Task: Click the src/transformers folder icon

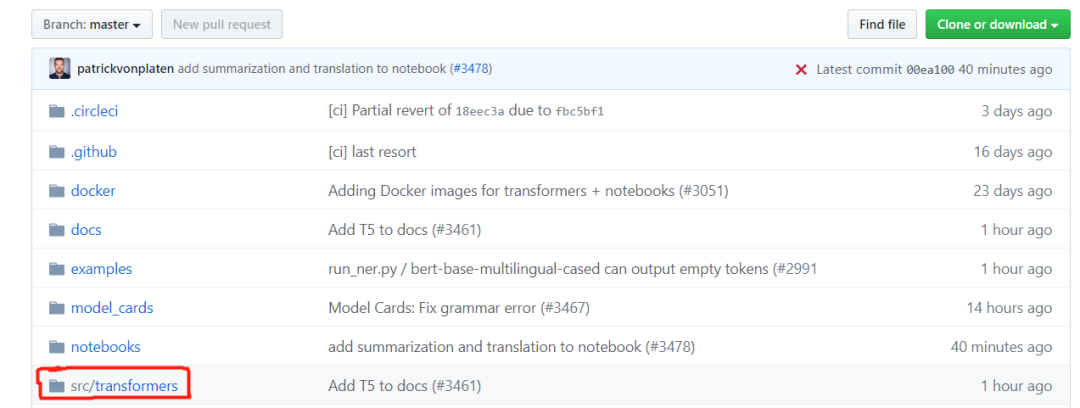Action: coord(57,385)
